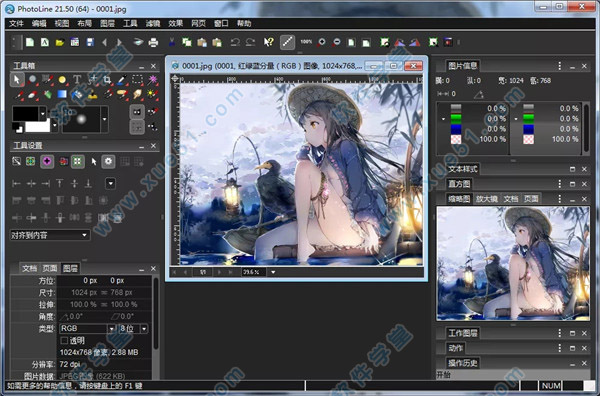This screenshot has width=600, height=396.
Task: Set zoom to 100% in toolbar
Action: [306, 42]
